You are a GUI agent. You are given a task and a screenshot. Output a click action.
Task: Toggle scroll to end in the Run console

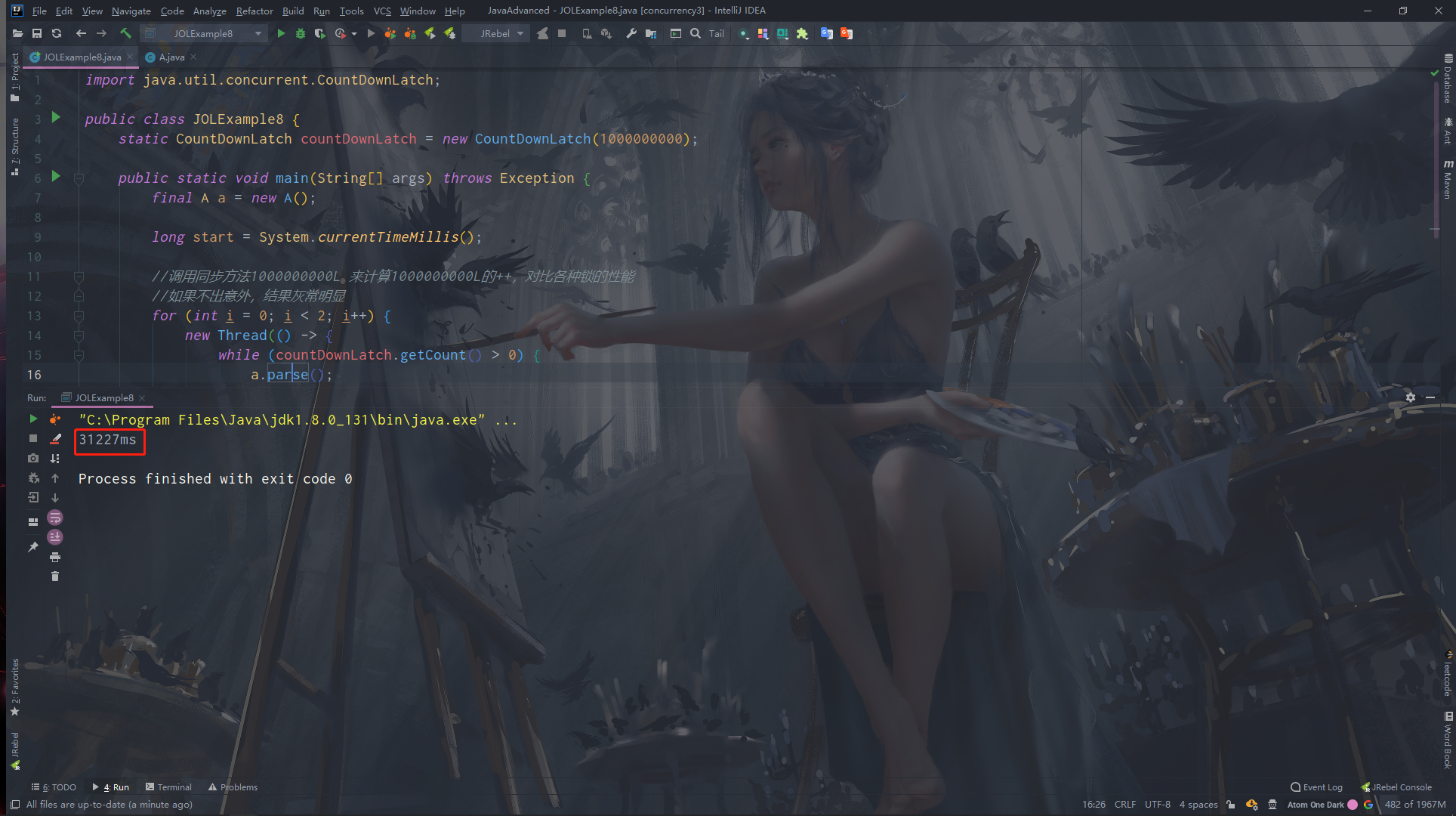pos(55,537)
